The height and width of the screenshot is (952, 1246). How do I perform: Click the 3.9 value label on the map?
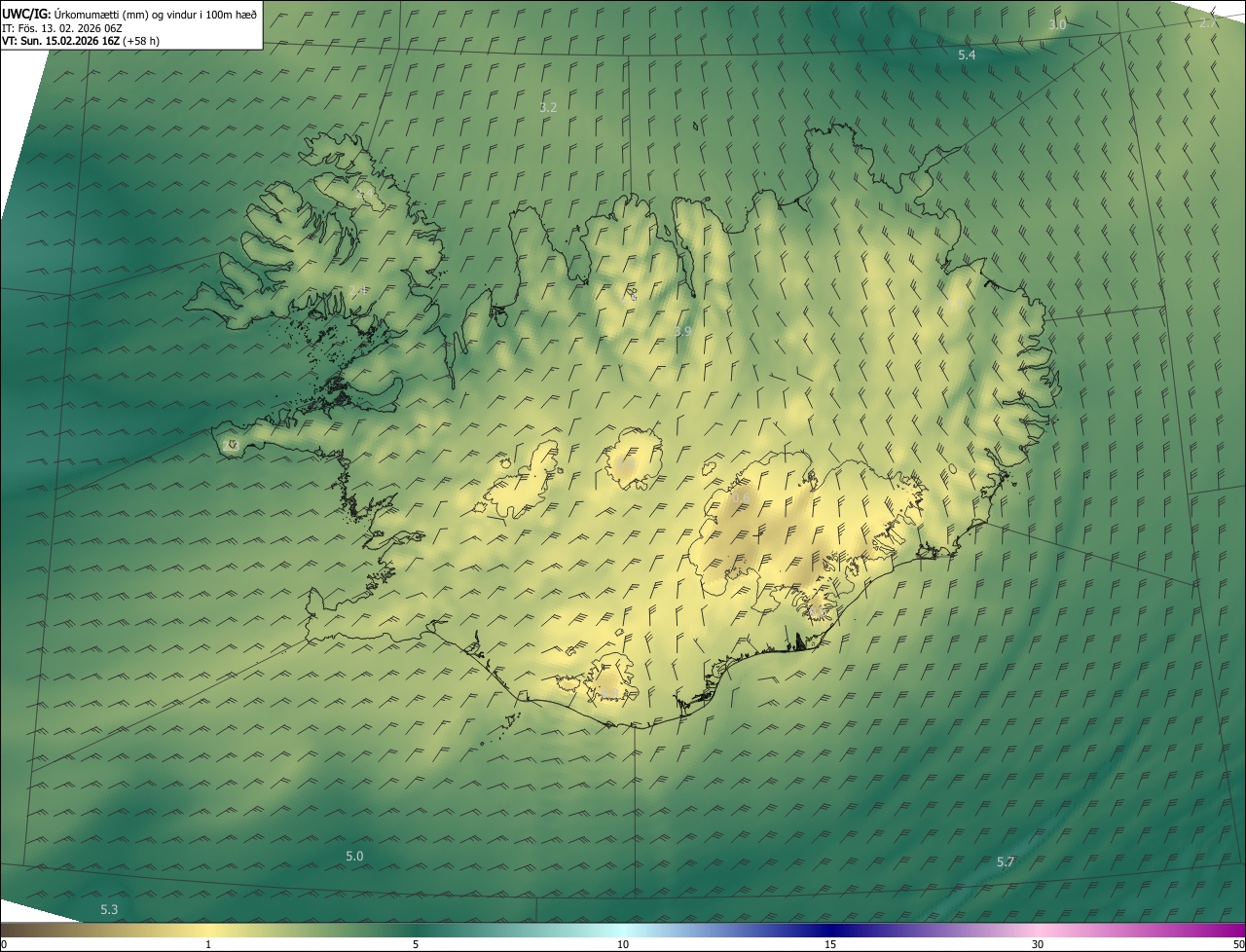682,332
